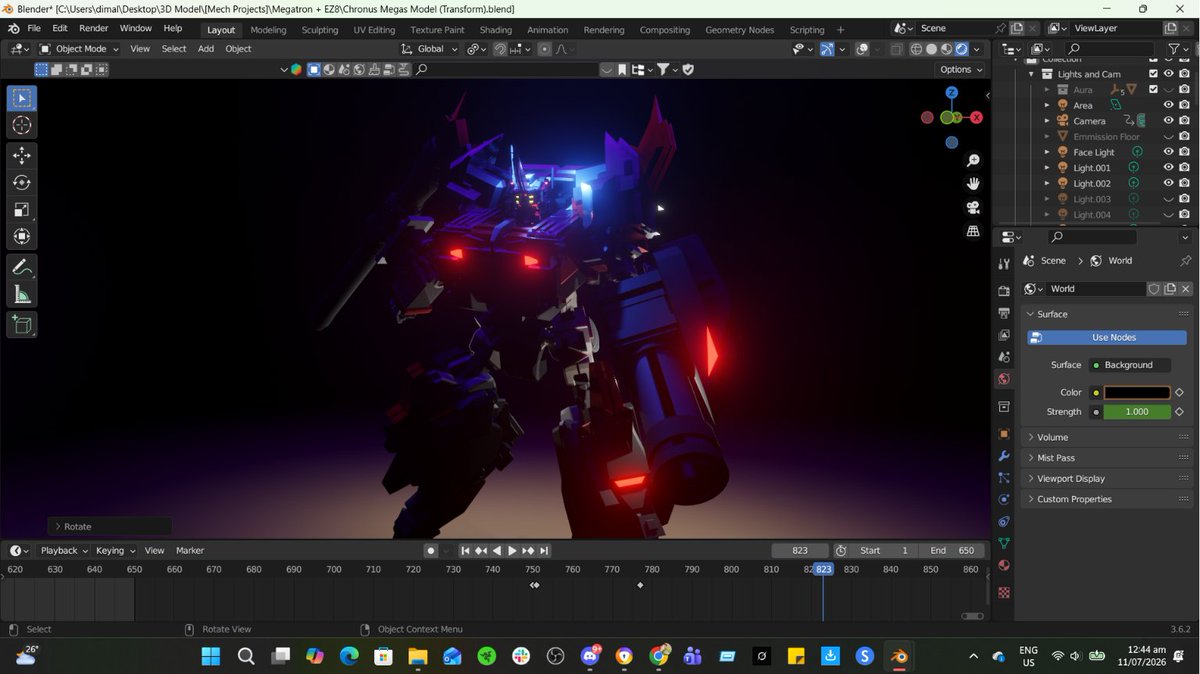Toggle visibility of the Area light
This screenshot has height=674, width=1200.
[1168, 105]
